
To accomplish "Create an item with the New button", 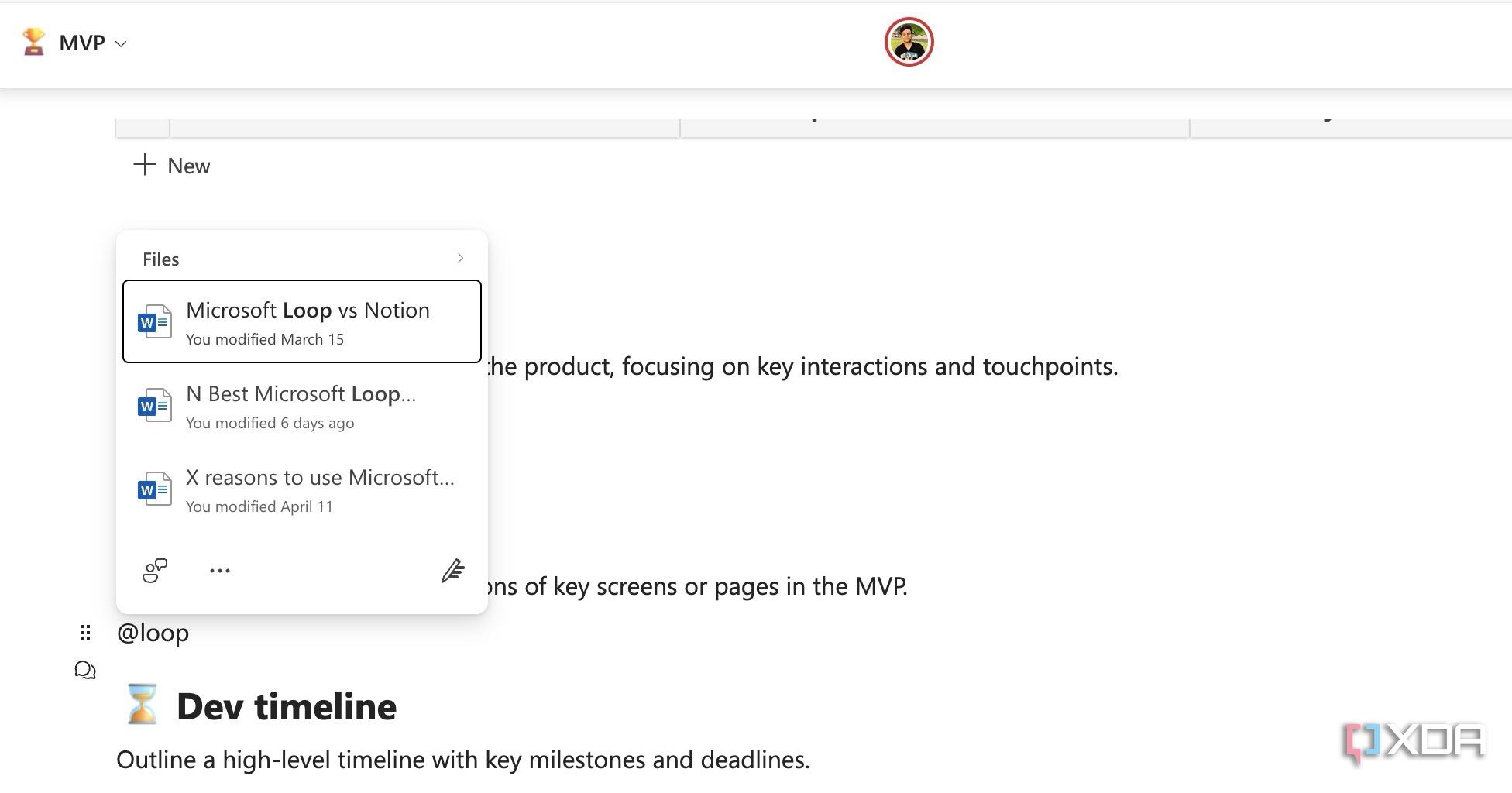I will pyautogui.click(x=170, y=166).
